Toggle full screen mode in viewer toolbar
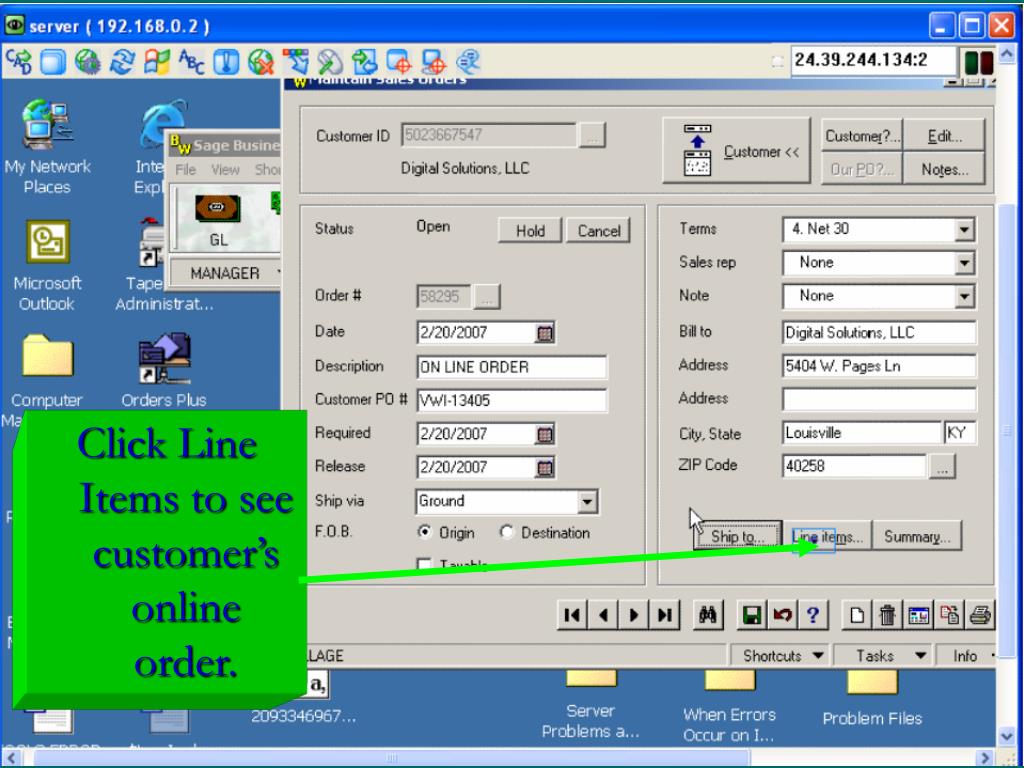 [53, 62]
